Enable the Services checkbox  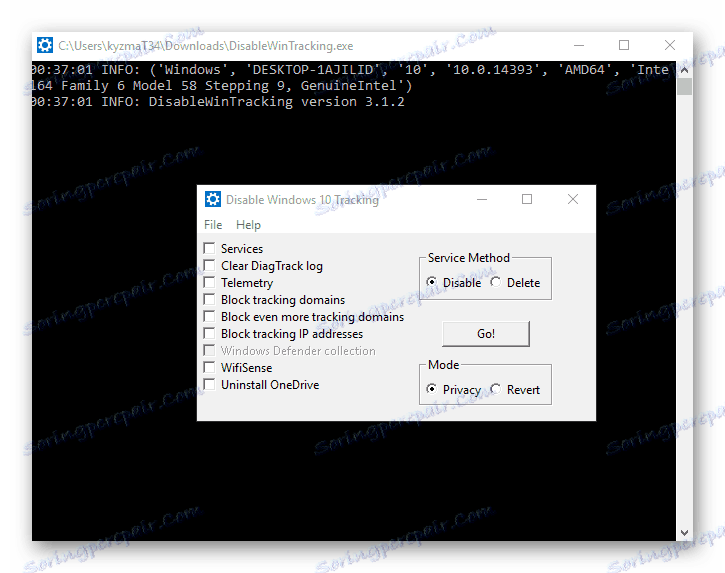point(209,248)
